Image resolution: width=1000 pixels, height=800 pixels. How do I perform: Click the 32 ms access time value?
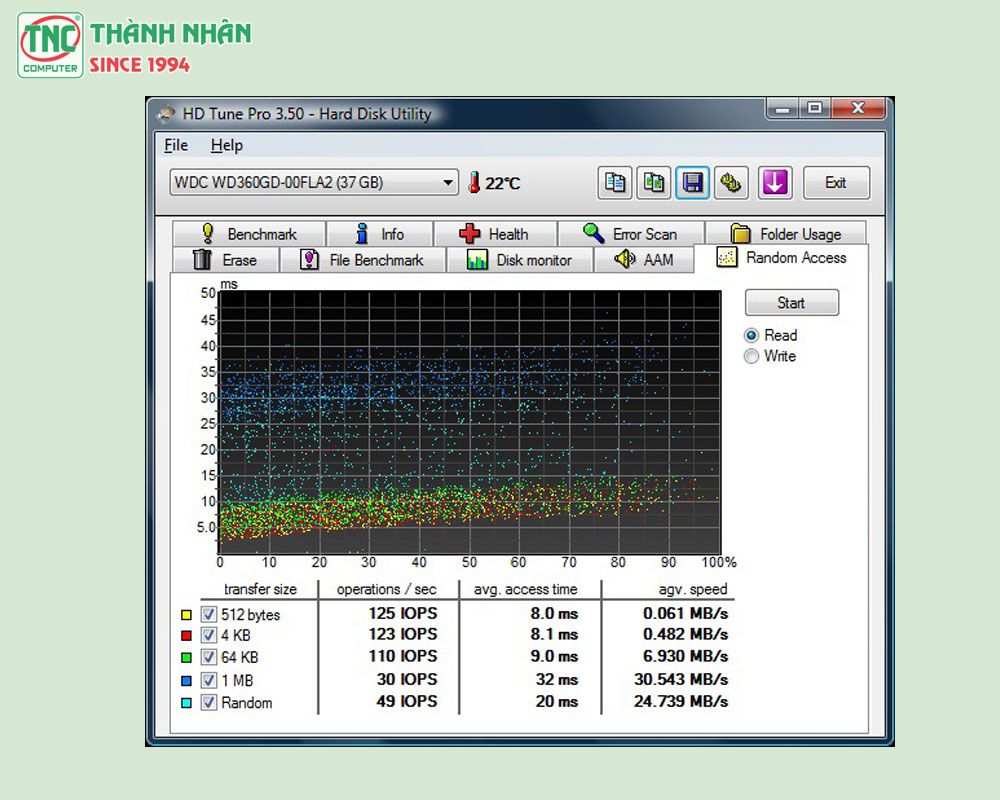click(x=557, y=679)
